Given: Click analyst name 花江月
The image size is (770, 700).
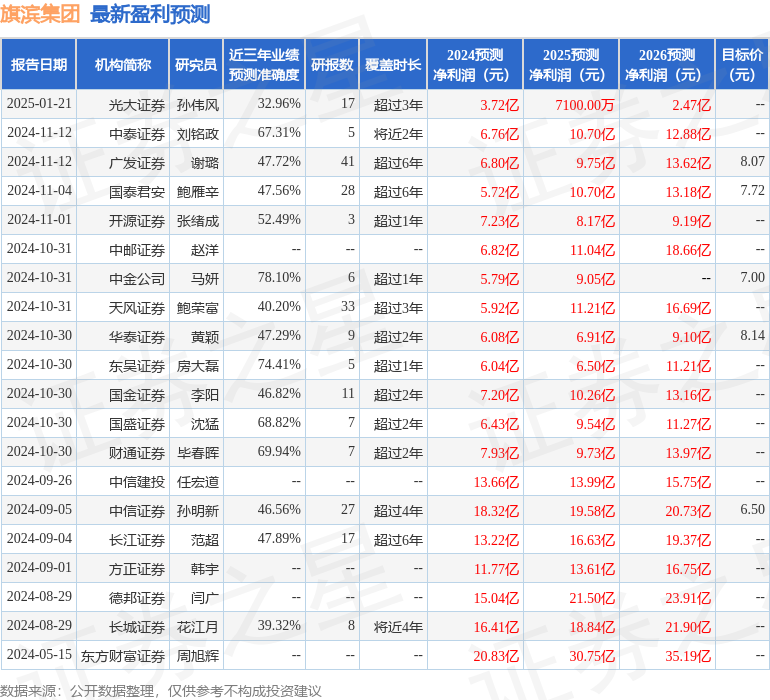Looking at the screenshot, I should [198, 626].
